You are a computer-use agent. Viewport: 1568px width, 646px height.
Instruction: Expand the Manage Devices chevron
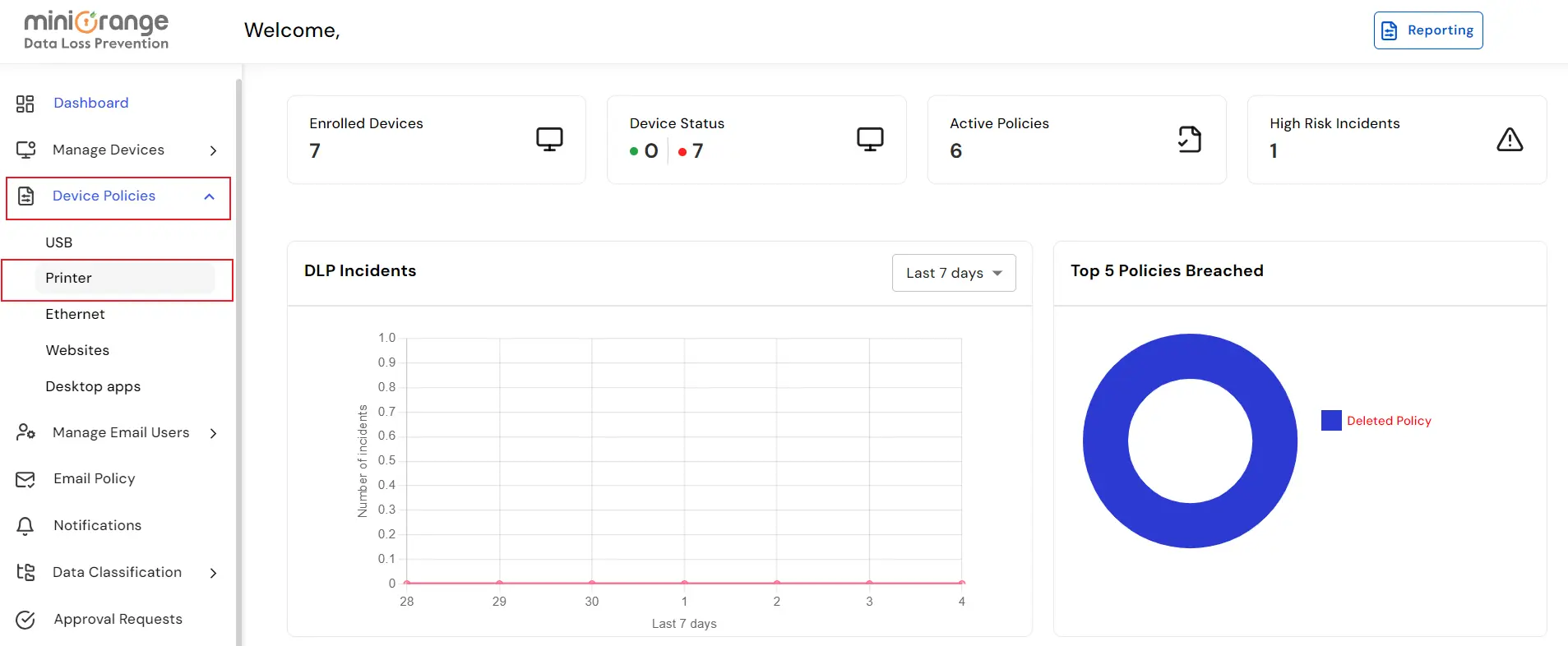coord(213,150)
